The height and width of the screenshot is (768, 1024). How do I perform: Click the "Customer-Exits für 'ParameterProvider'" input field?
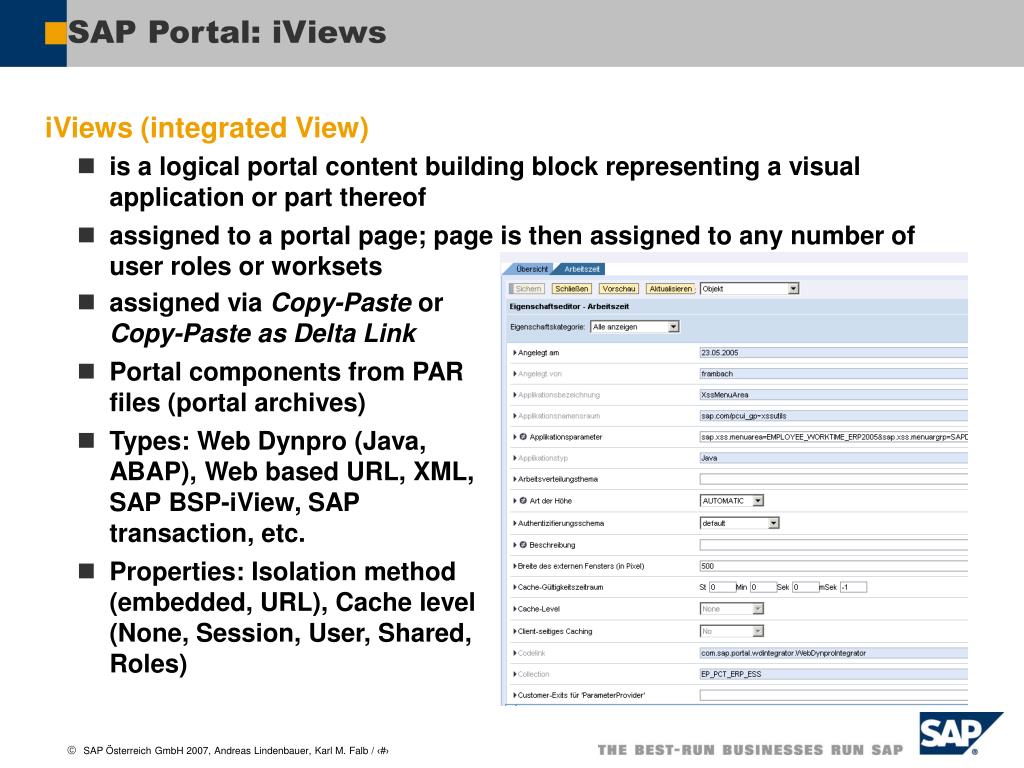[x=833, y=696]
